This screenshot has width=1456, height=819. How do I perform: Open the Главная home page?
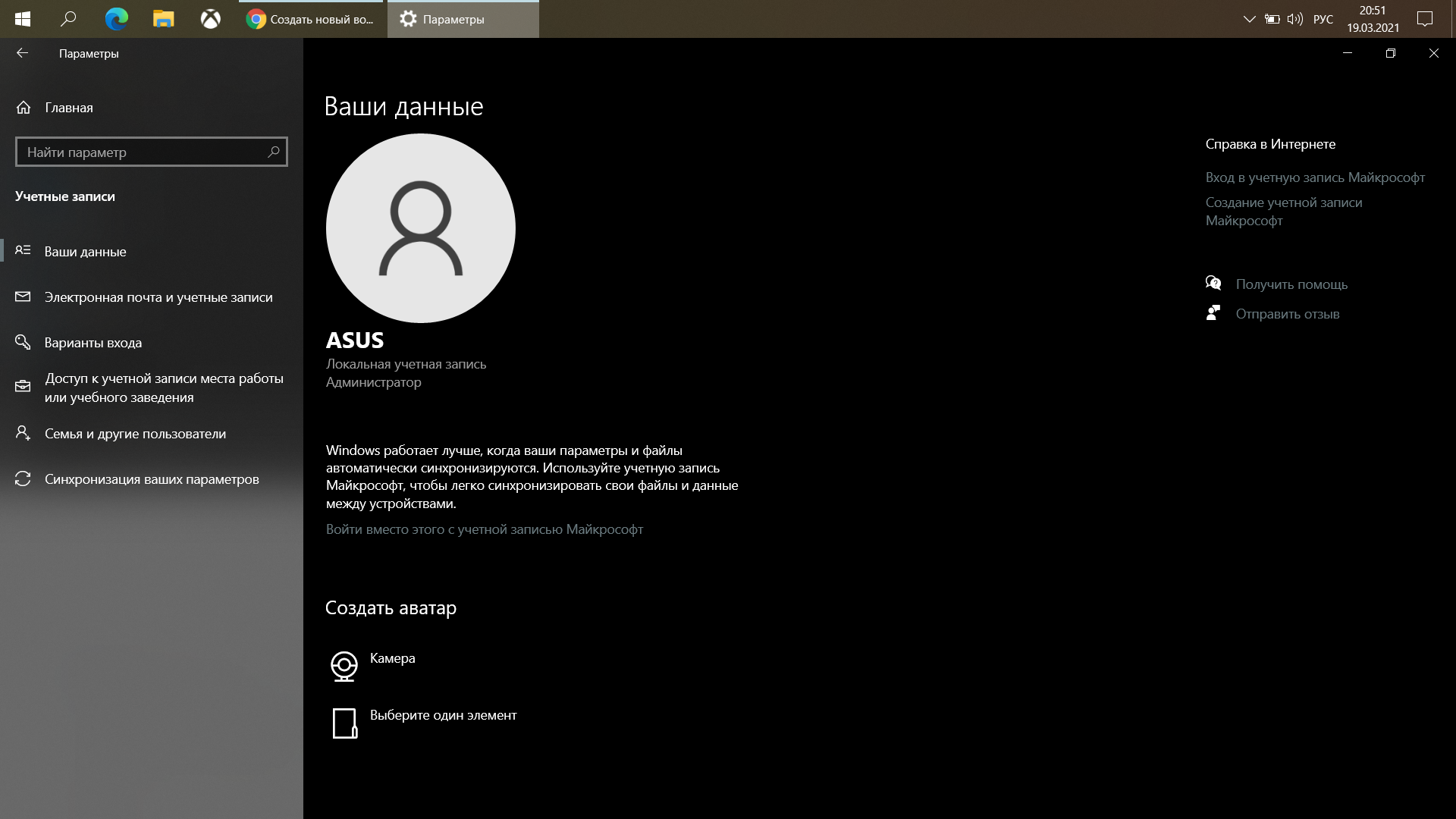(152, 108)
